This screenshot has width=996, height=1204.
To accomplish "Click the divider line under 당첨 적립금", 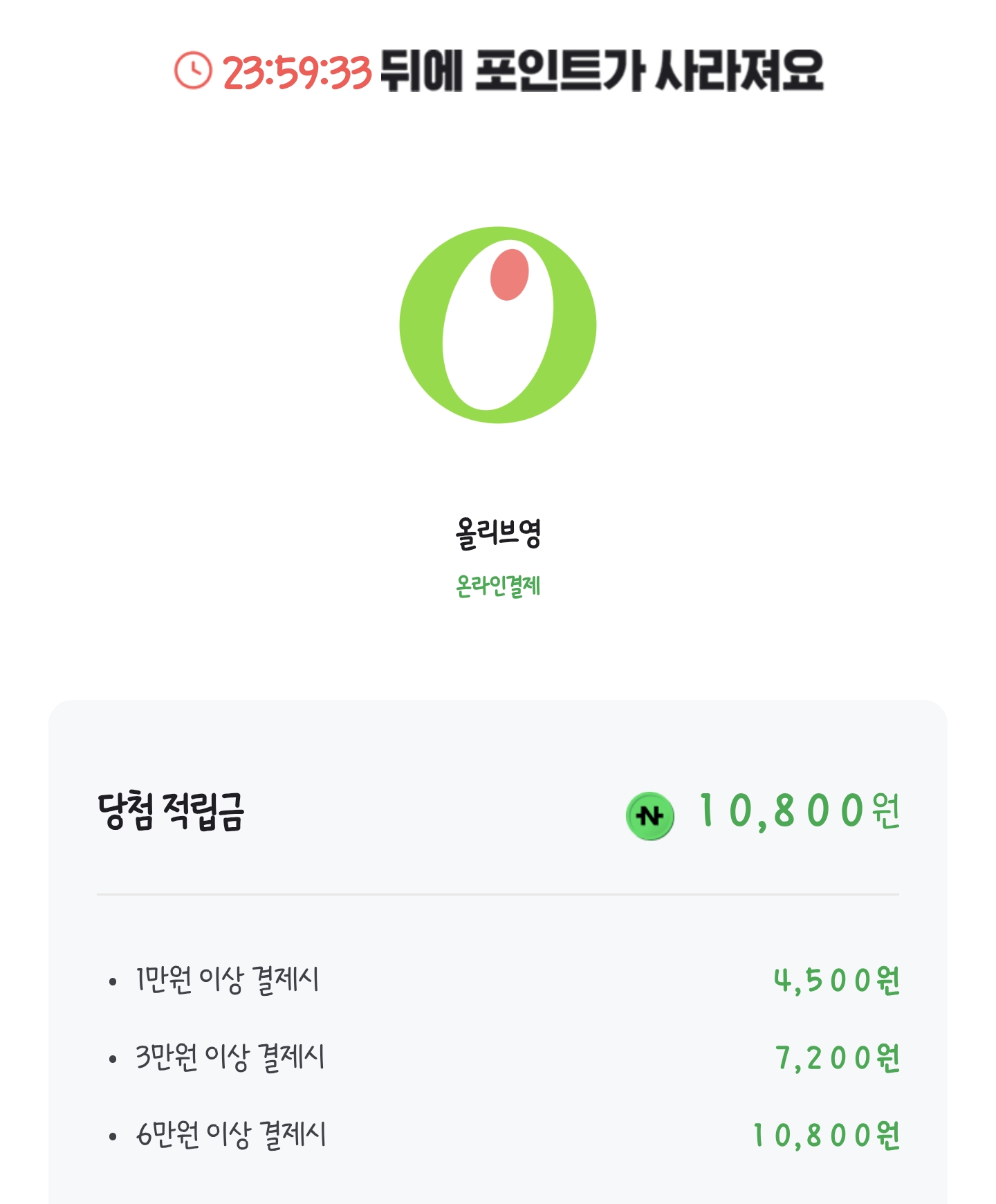I will (x=498, y=894).
